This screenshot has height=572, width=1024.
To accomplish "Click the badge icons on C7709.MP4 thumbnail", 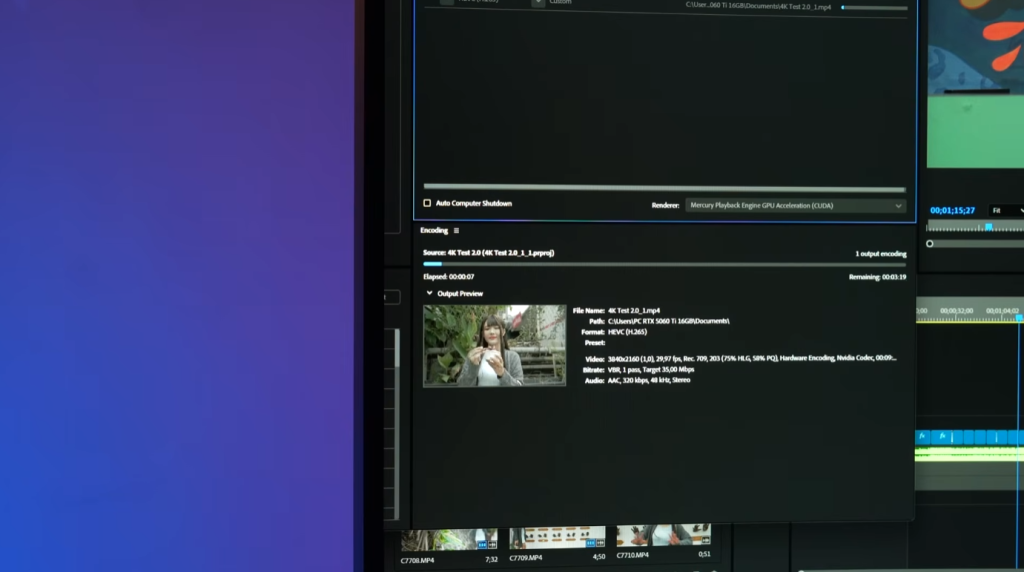I will 593,544.
